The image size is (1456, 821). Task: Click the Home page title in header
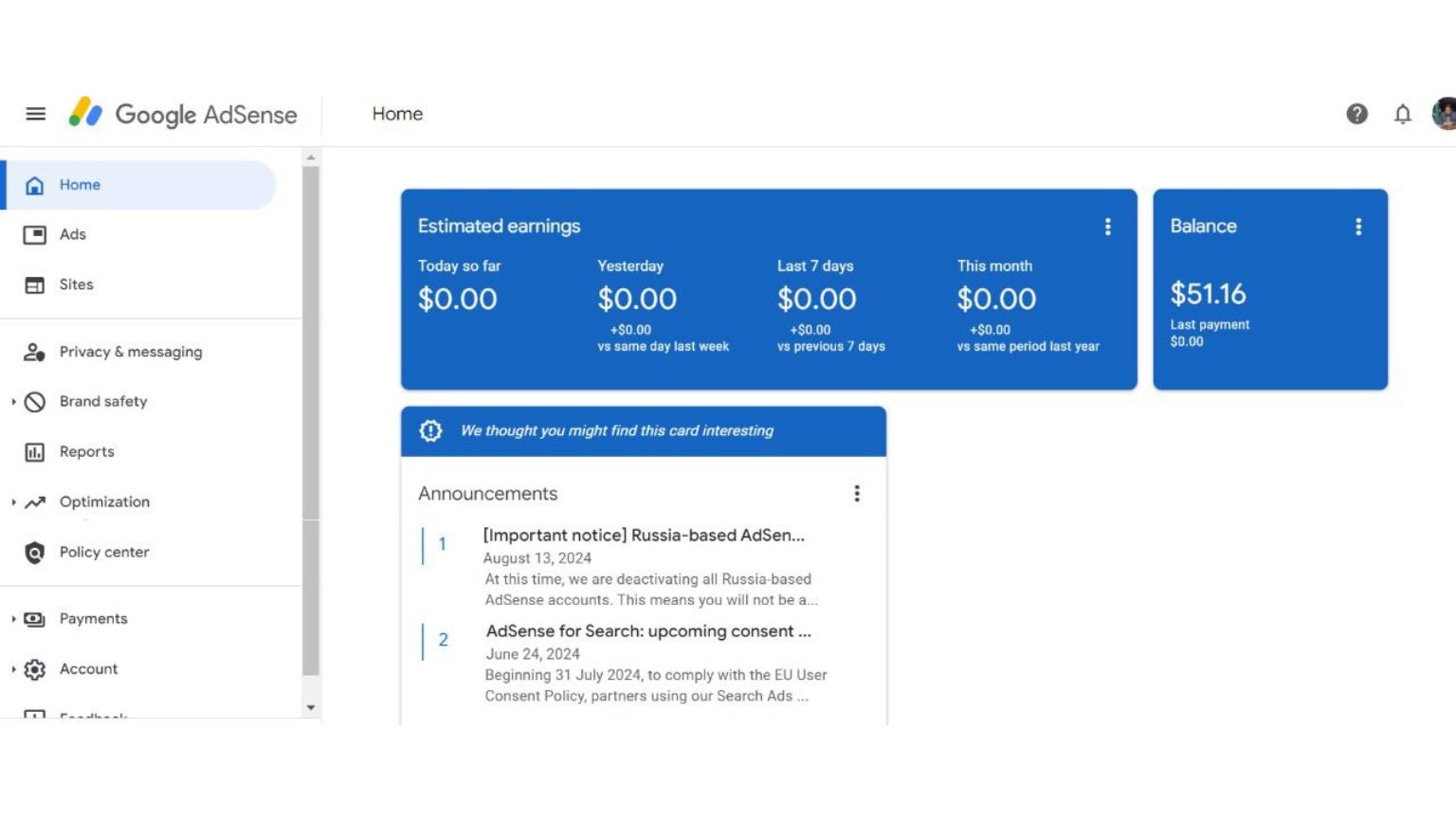pos(397,114)
